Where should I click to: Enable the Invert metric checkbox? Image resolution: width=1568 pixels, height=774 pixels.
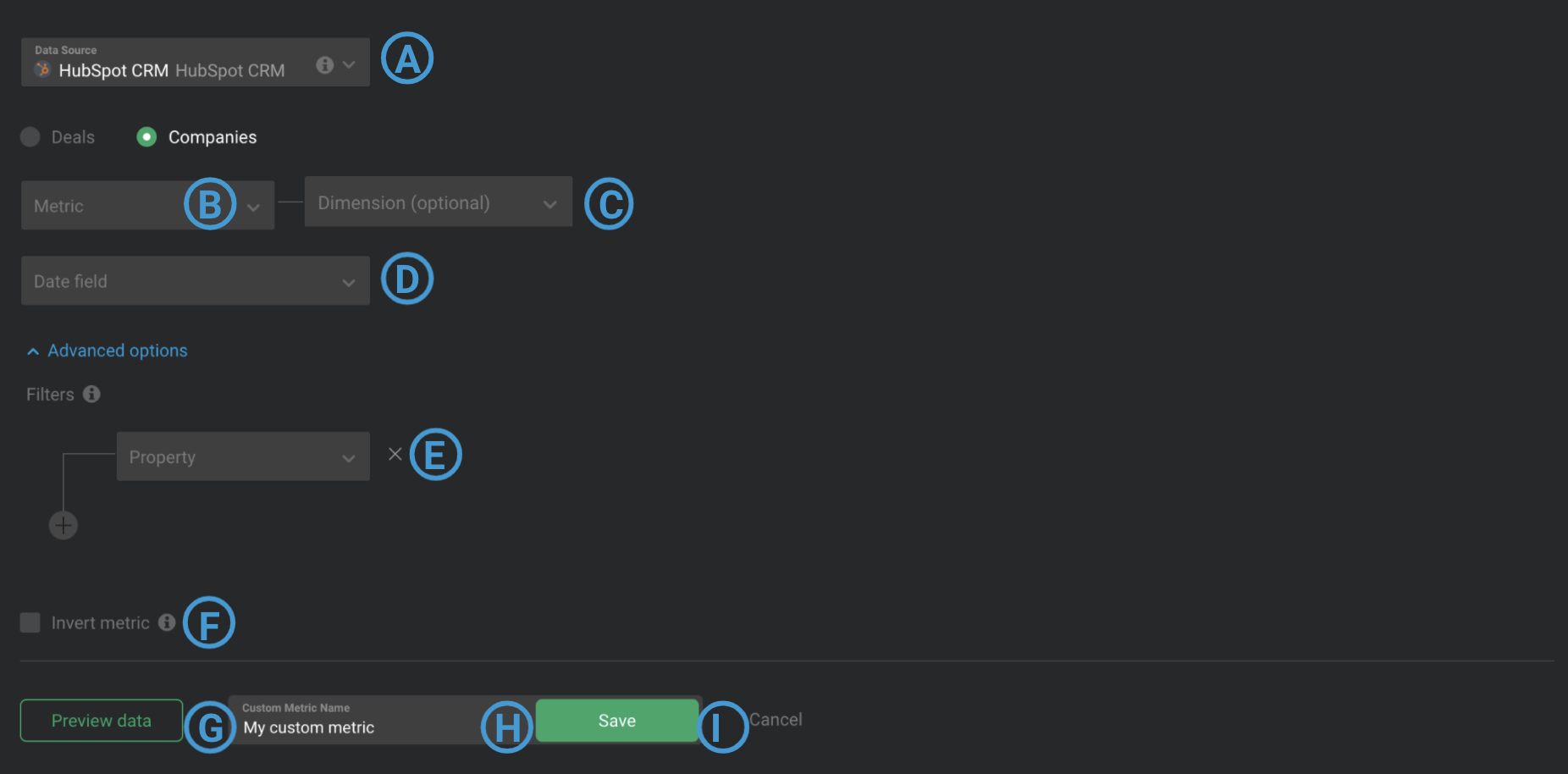pos(30,622)
